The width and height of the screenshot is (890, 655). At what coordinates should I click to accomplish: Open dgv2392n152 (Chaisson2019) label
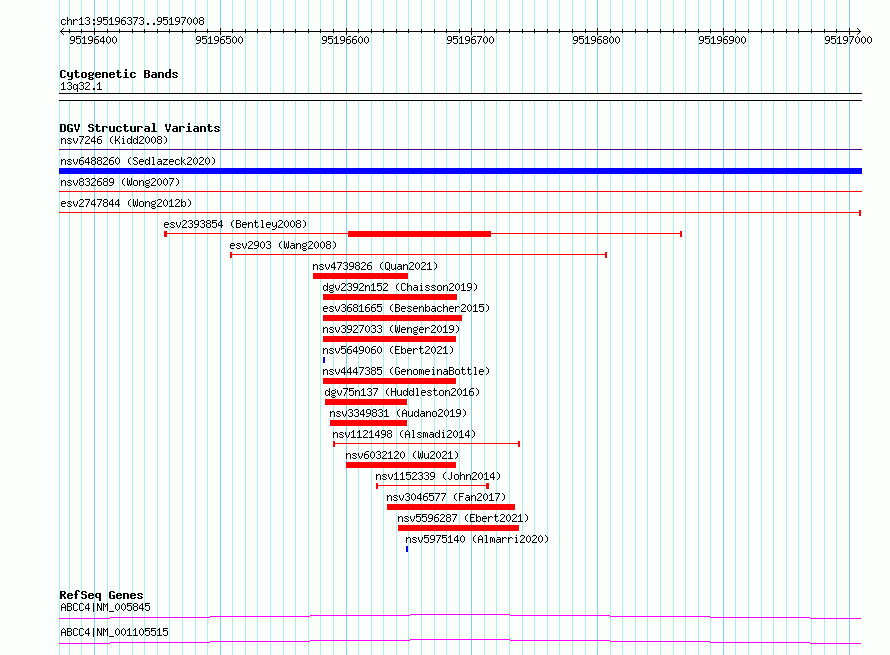tap(400, 287)
